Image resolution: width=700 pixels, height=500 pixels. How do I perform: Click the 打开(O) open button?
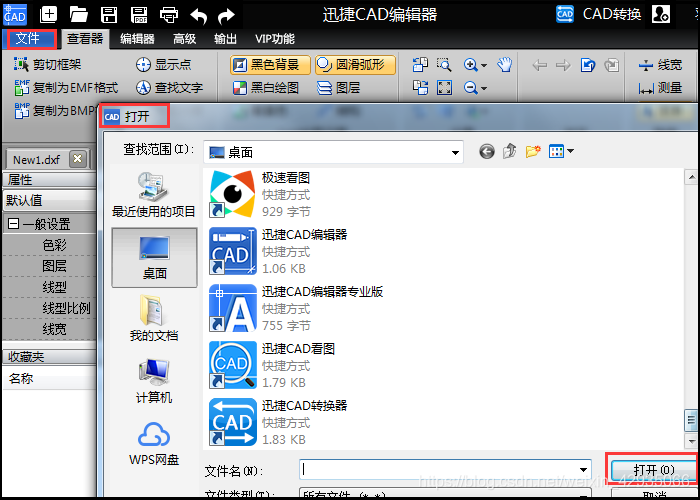654,469
